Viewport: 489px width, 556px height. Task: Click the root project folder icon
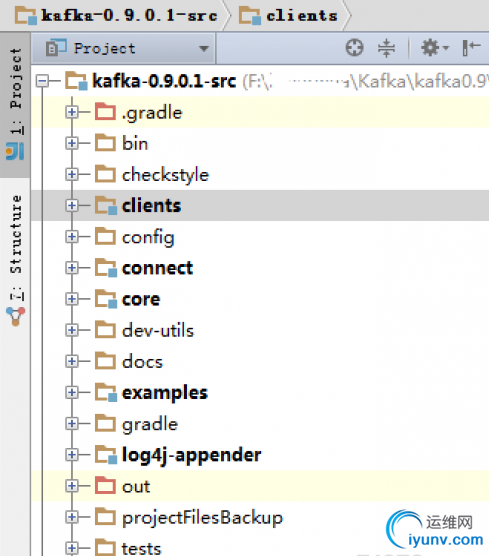point(76,81)
